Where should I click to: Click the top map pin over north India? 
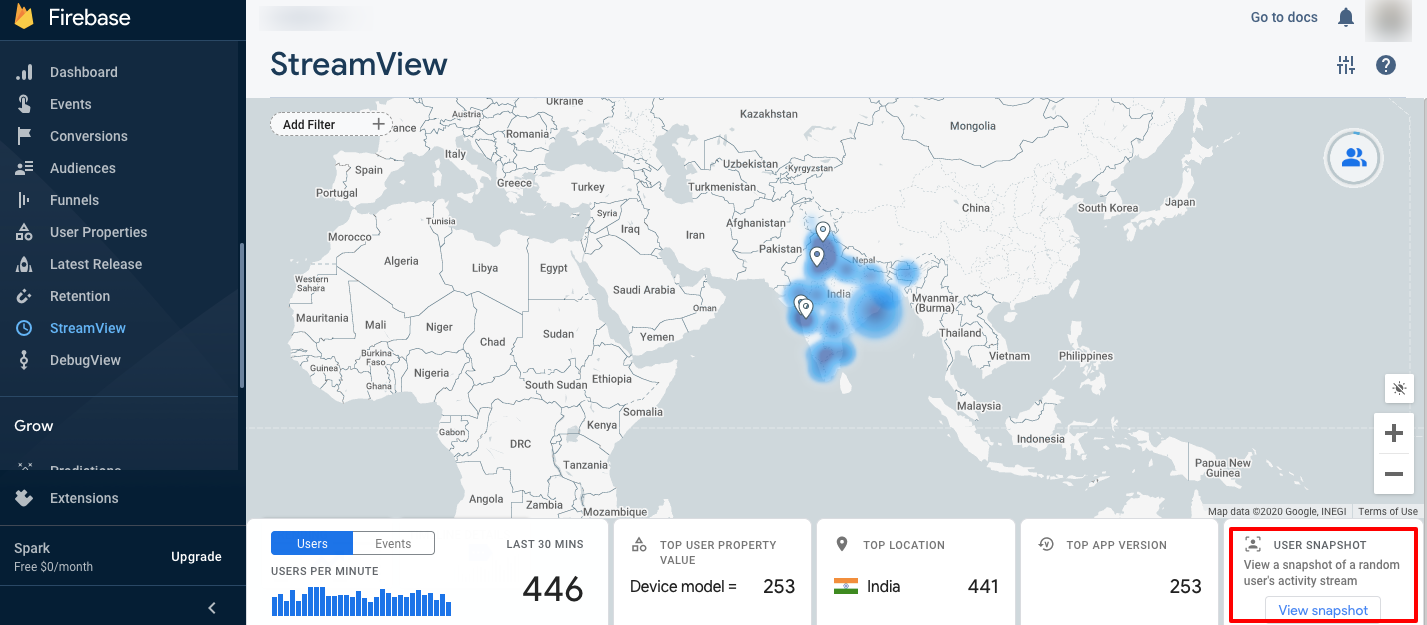823,232
